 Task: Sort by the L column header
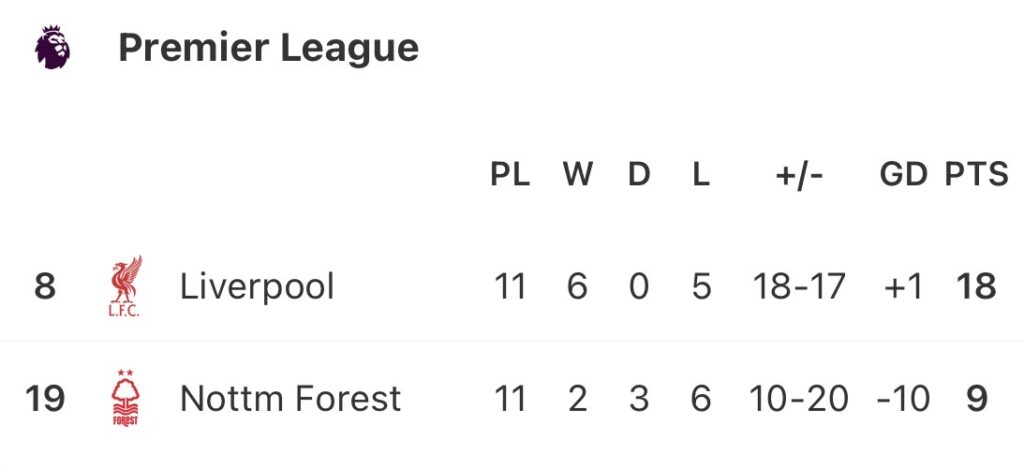tap(700, 175)
